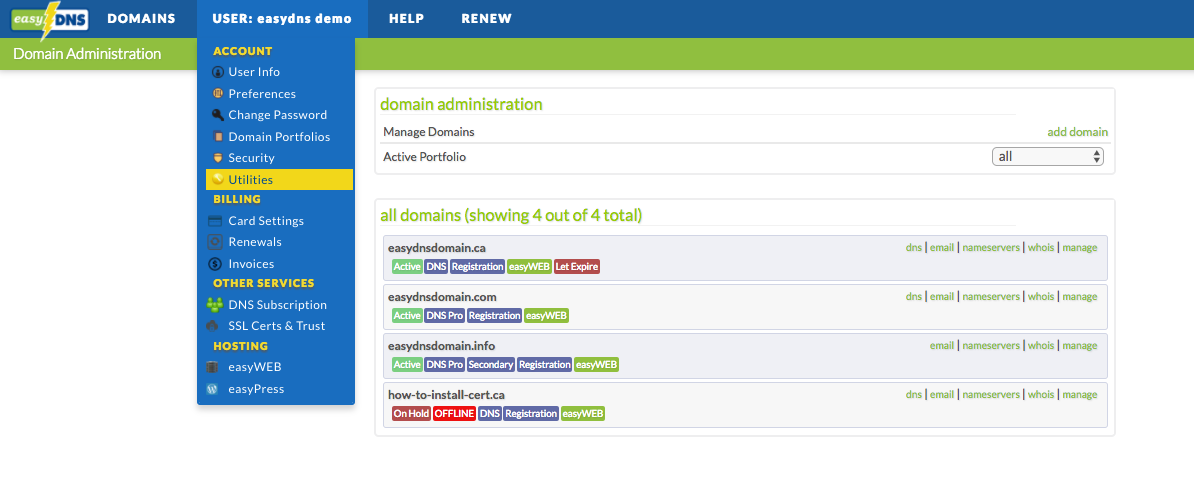Click the how-to-install-cert.ca domain name

click(x=446, y=395)
